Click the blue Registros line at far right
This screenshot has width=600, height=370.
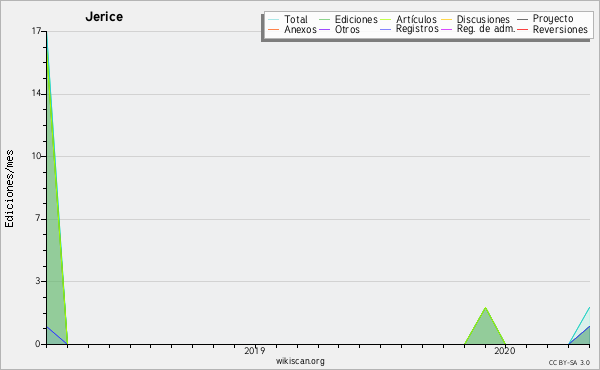[579, 335]
